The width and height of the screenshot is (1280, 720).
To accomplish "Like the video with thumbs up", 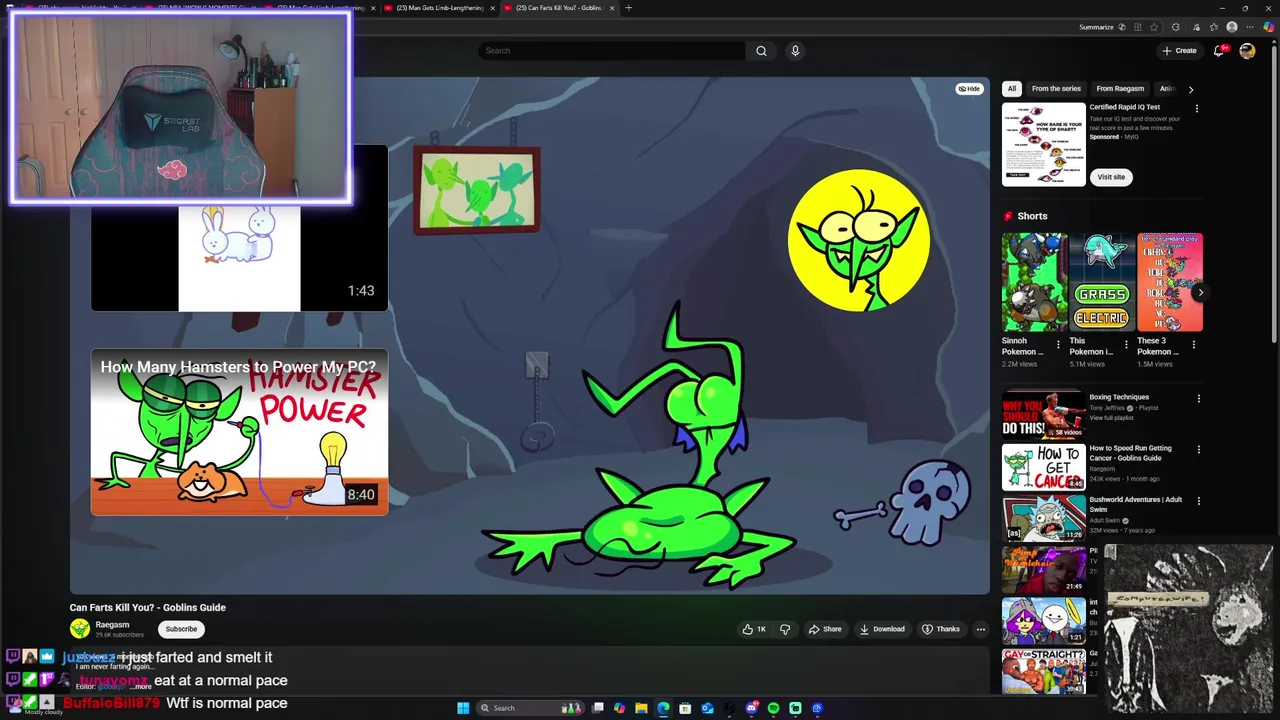I will [x=753, y=629].
